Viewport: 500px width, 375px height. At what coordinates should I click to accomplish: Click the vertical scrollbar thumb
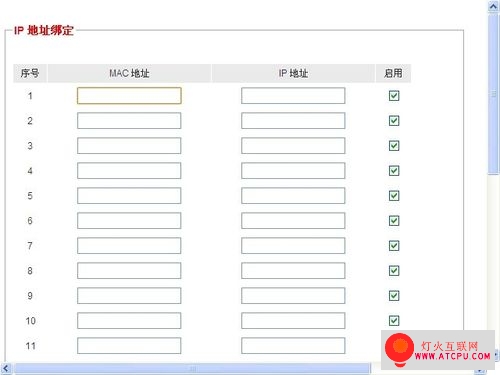coord(493,94)
